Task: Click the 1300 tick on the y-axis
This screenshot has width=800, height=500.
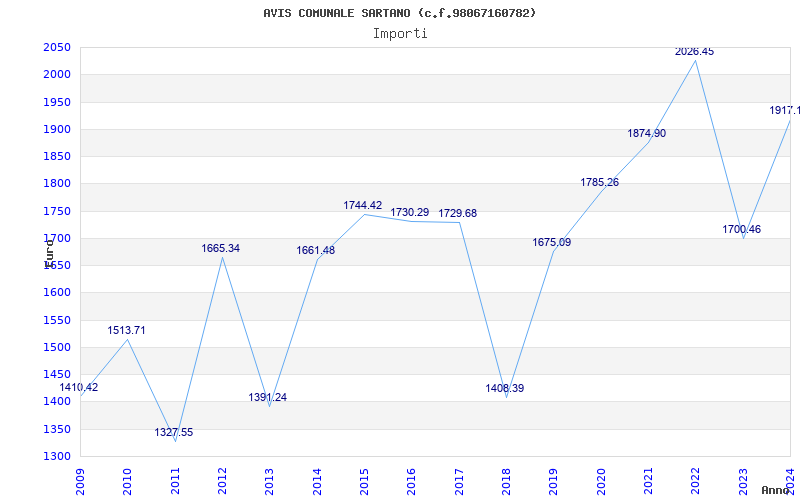Action: pyautogui.click(x=57, y=457)
